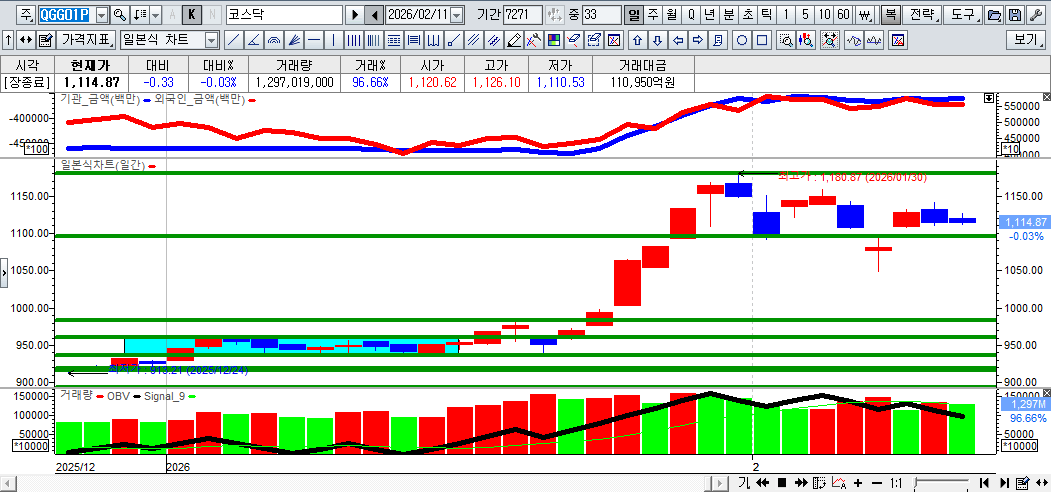The width and height of the screenshot is (1051, 492).
Task: Select the ellipse drawing tool
Action: [x=743, y=40]
